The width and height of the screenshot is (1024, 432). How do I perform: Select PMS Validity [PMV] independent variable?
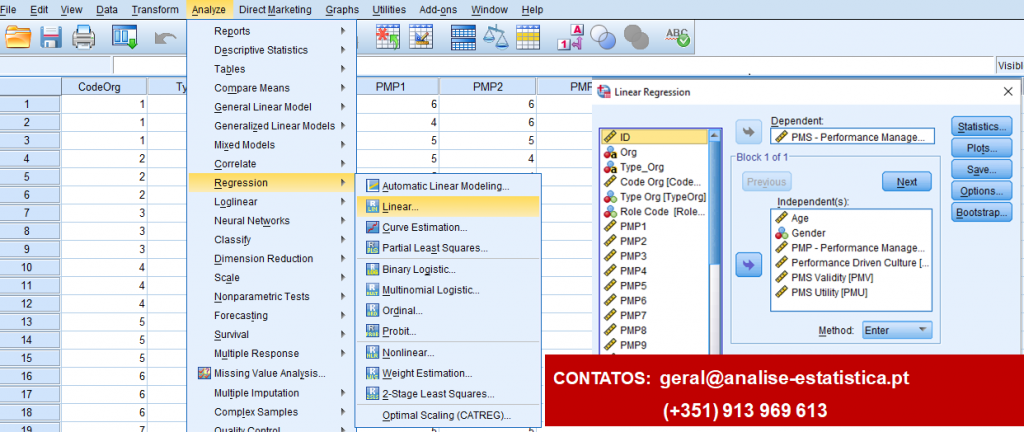coord(852,278)
